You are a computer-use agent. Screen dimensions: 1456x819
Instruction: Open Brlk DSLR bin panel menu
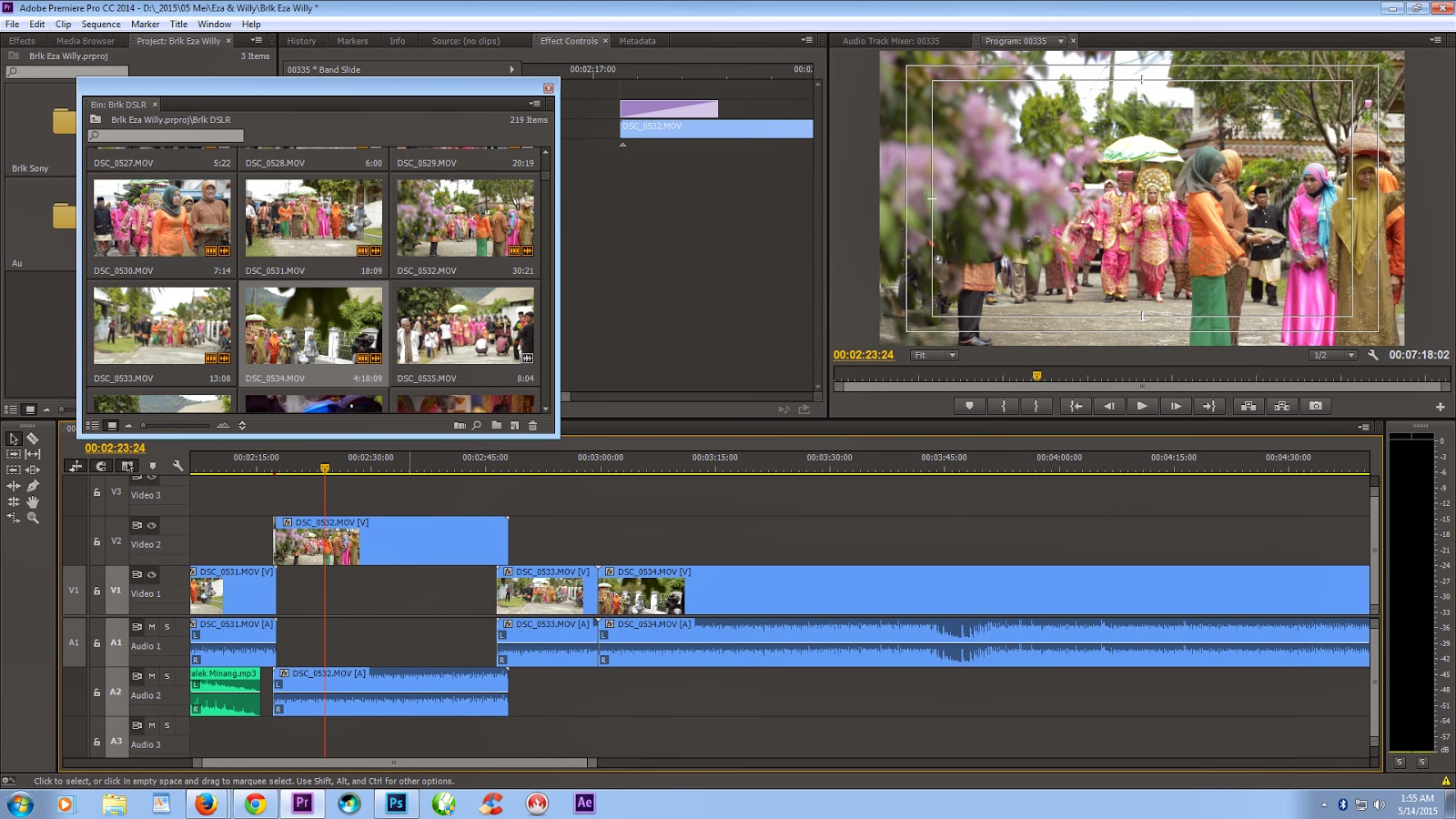[x=535, y=104]
